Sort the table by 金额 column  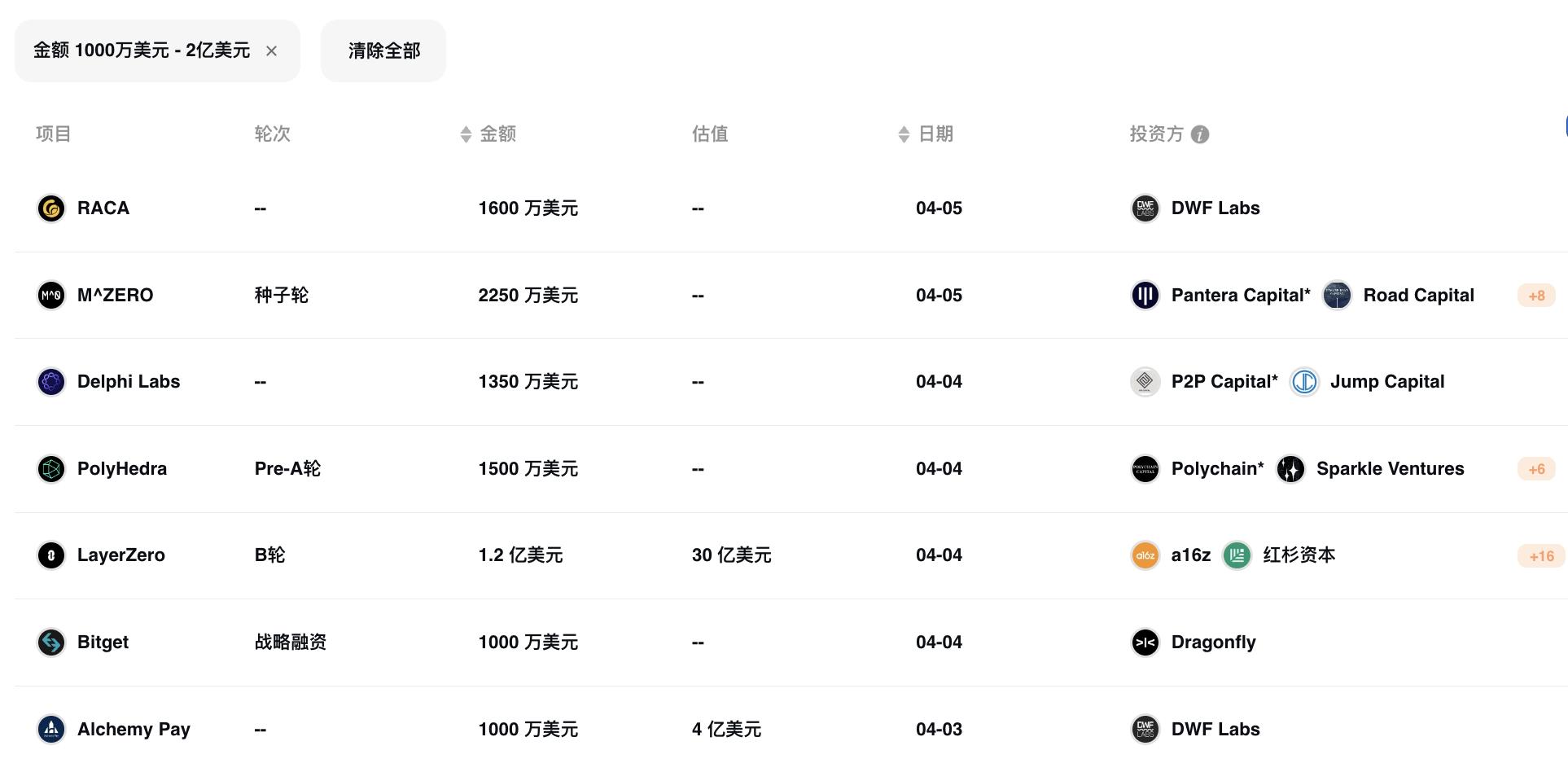(x=466, y=134)
